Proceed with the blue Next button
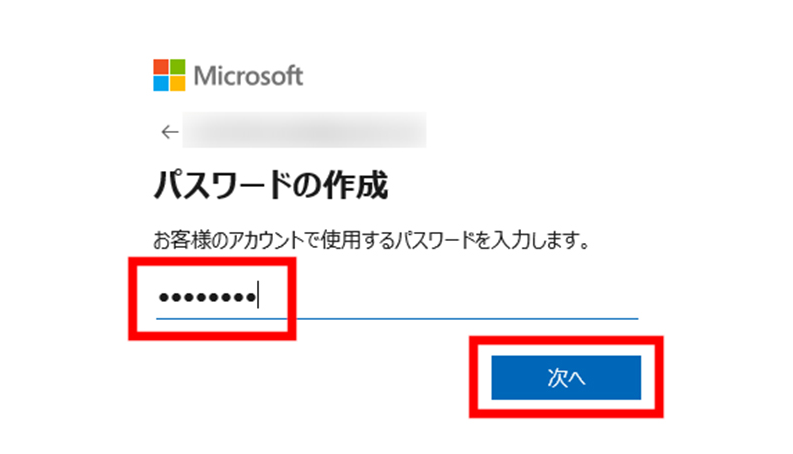The height and width of the screenshot is (454, 793). coord(566,377)
